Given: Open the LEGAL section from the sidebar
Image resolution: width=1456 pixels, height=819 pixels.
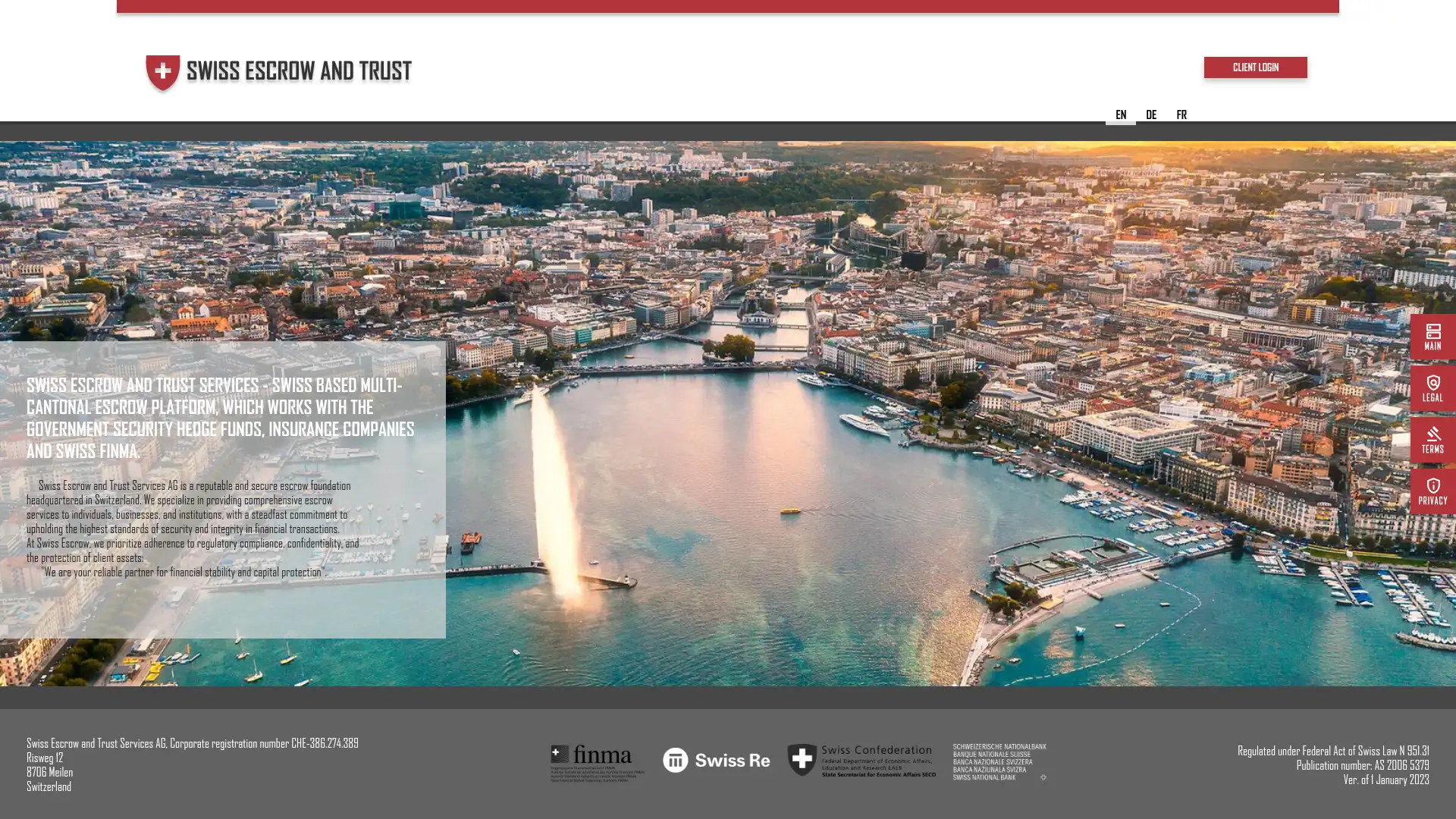Looking at the screenshot, I should (1432, 388).
